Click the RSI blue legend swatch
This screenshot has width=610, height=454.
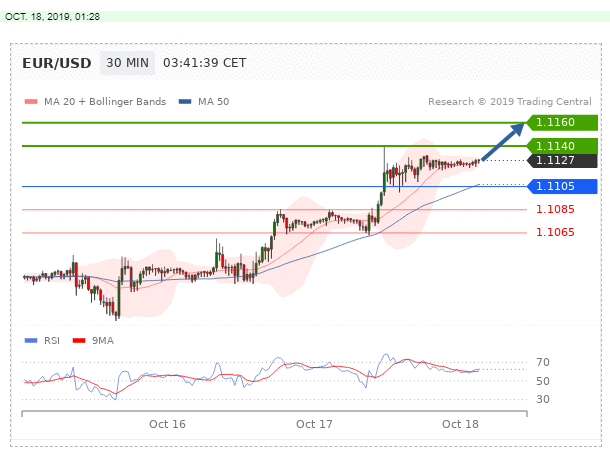[x=31, y=341]
